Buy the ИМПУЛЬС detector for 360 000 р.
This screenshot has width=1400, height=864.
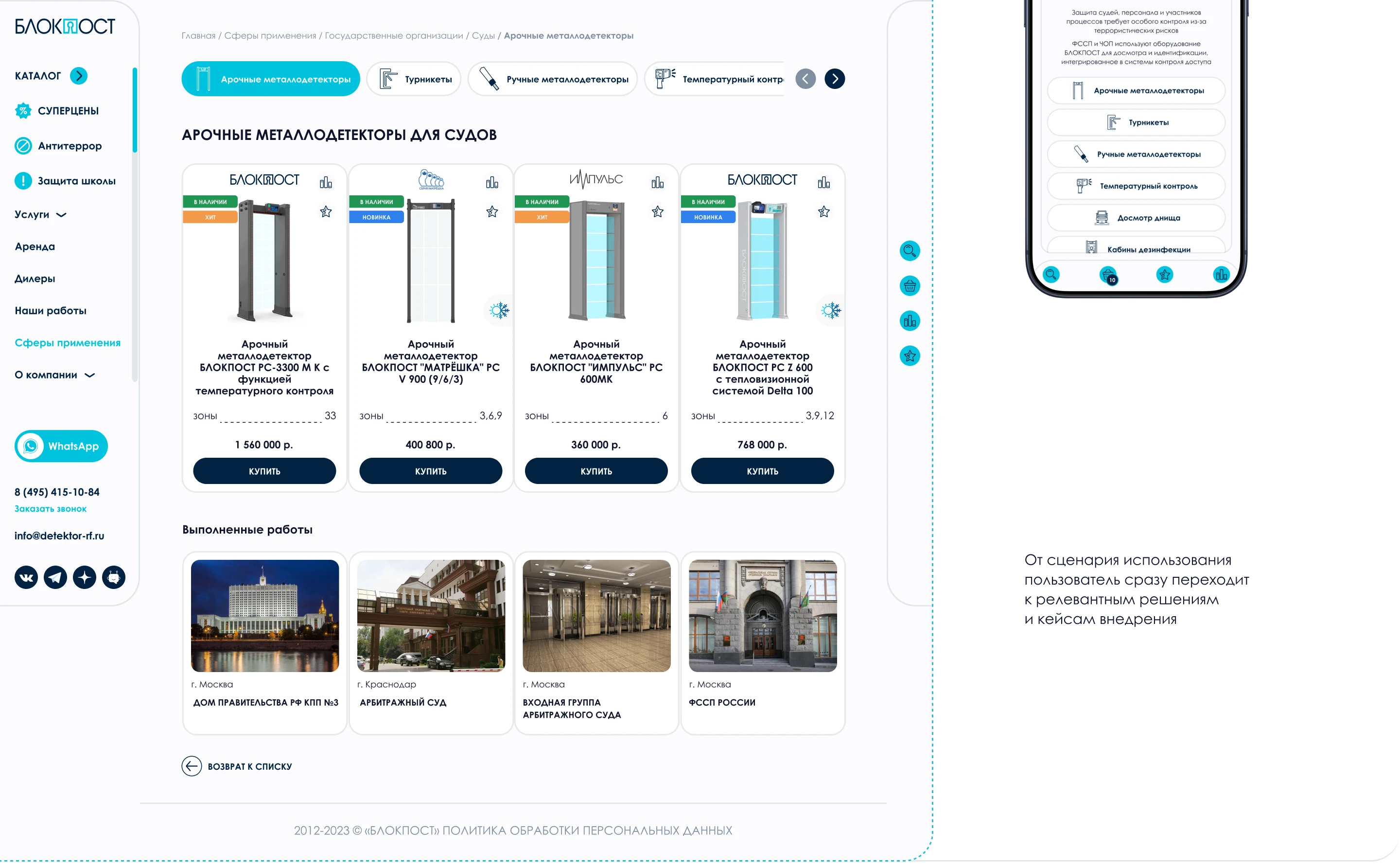[x=596, y=471]
